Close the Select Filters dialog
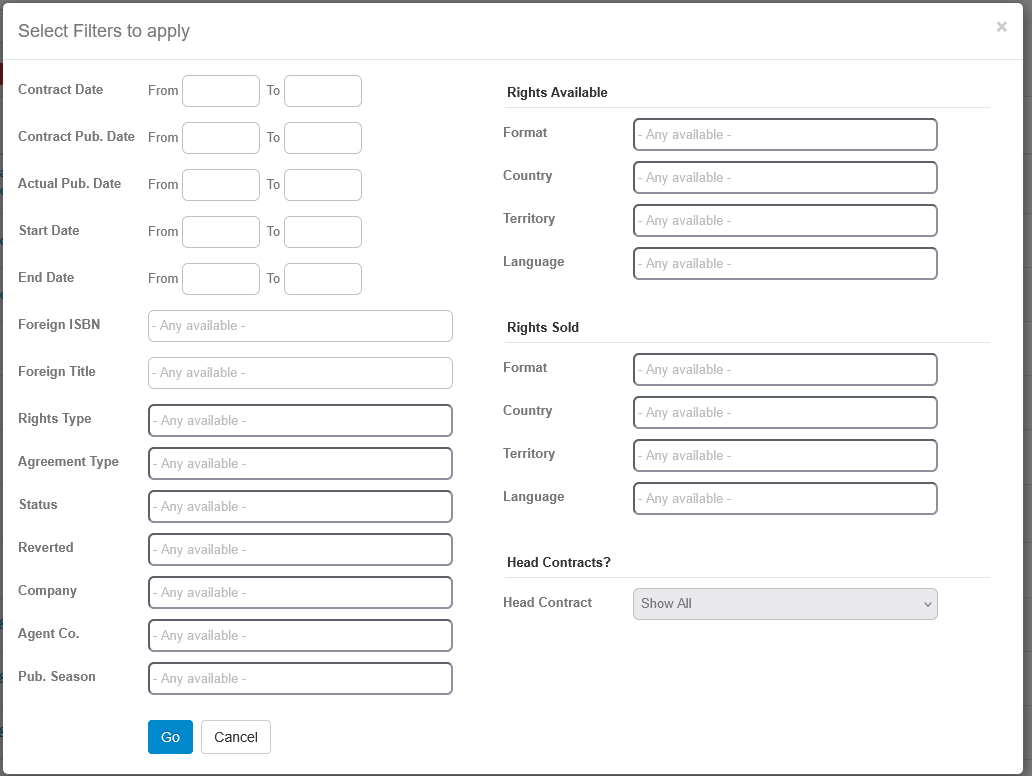The height and width of the screenshot is (776, 1032). (x=1001, y=27)
